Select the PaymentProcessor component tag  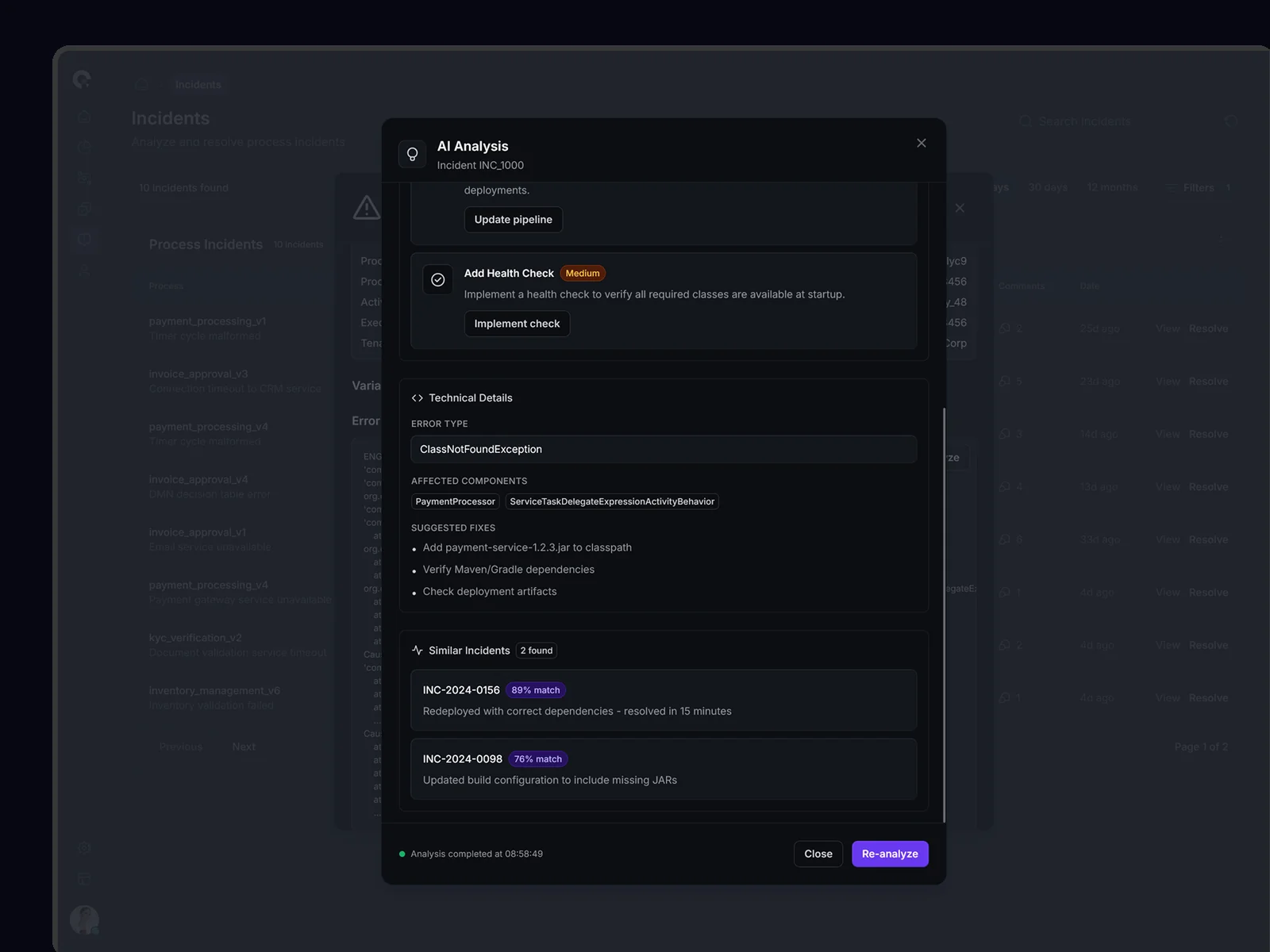tap(455, 501)
